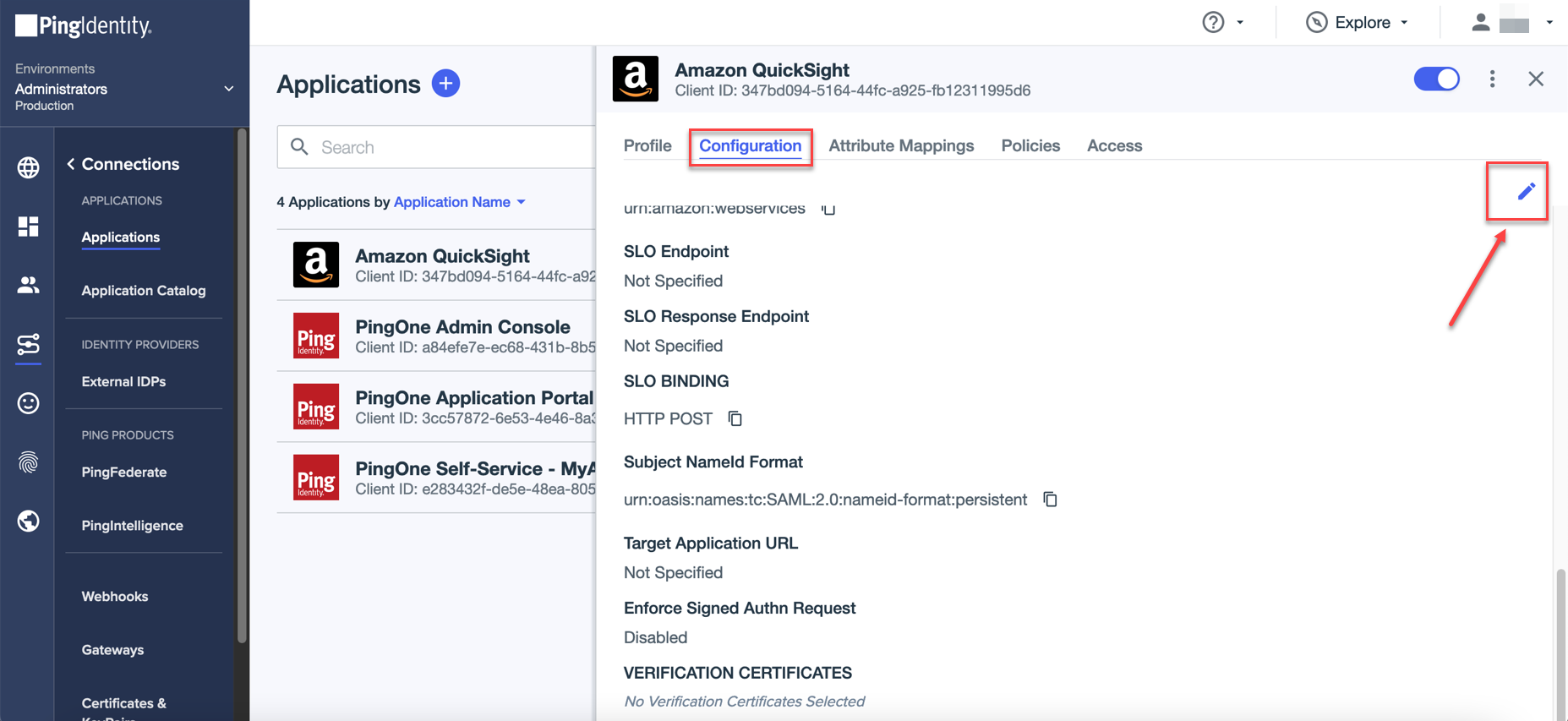Navigate to Webhooks
This screenshot has height=721, width=1568.
(115, 597)
